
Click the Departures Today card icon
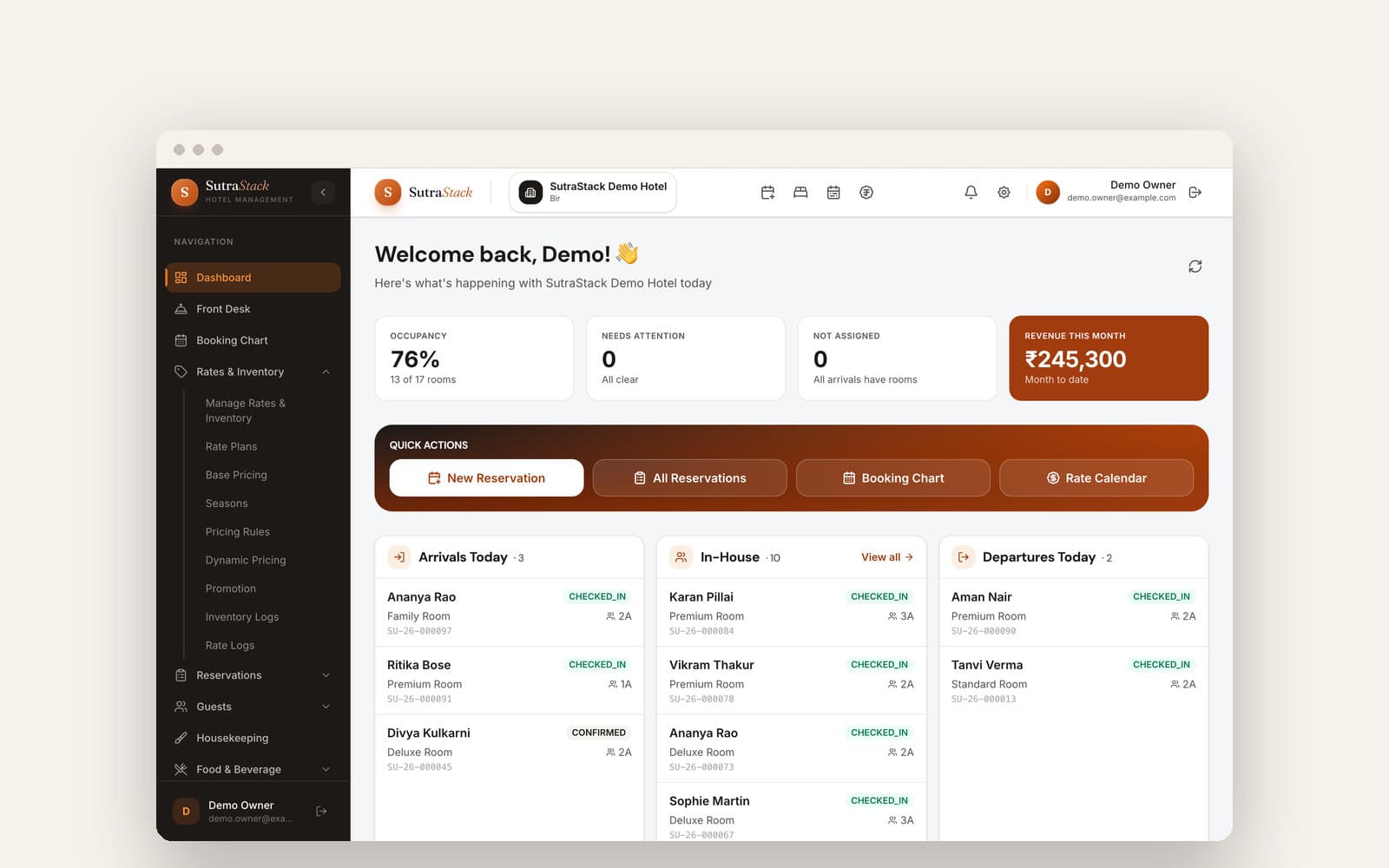pos(964,557)
